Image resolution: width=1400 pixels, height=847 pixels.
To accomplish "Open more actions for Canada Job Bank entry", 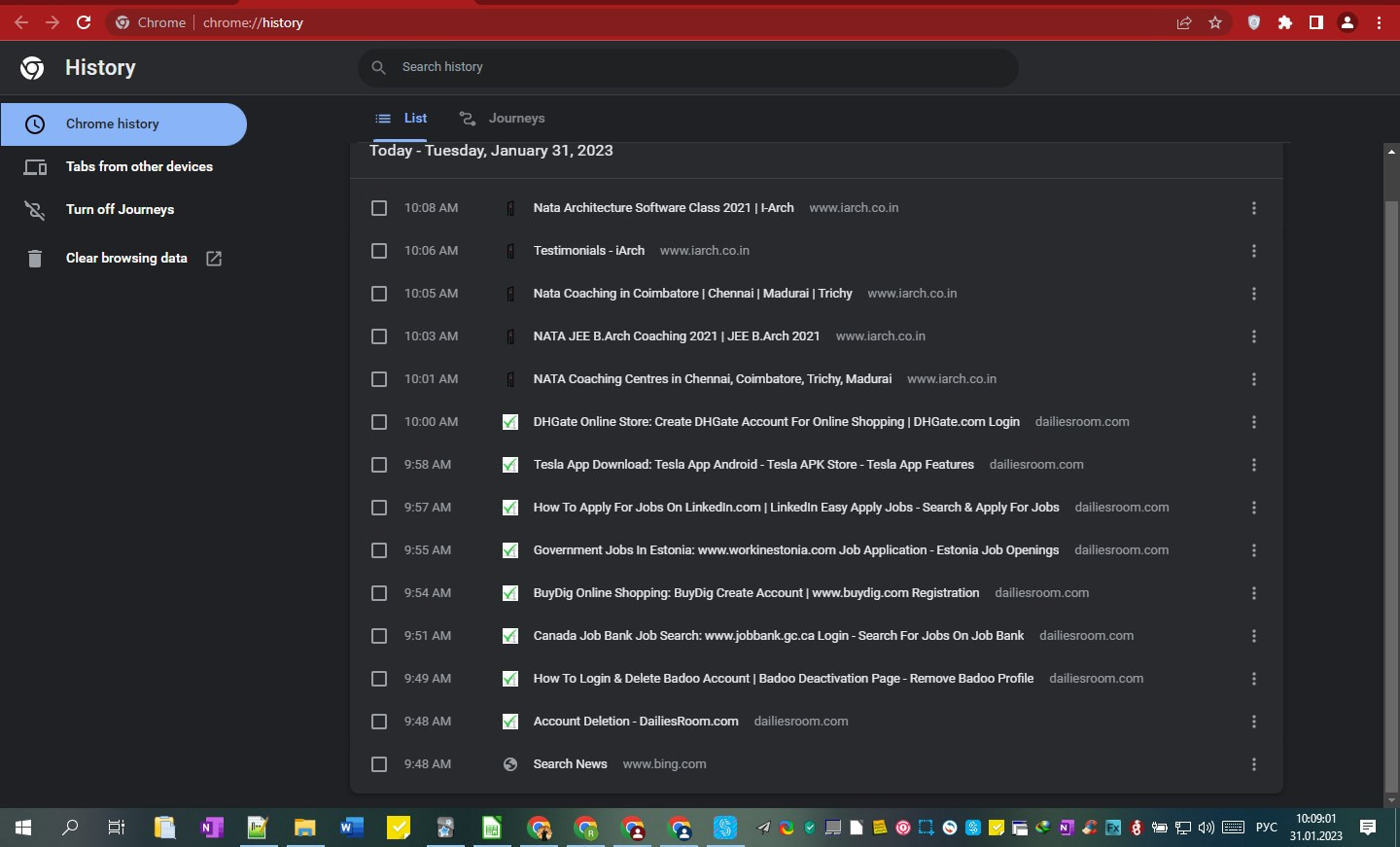I will coord(1254,636).
